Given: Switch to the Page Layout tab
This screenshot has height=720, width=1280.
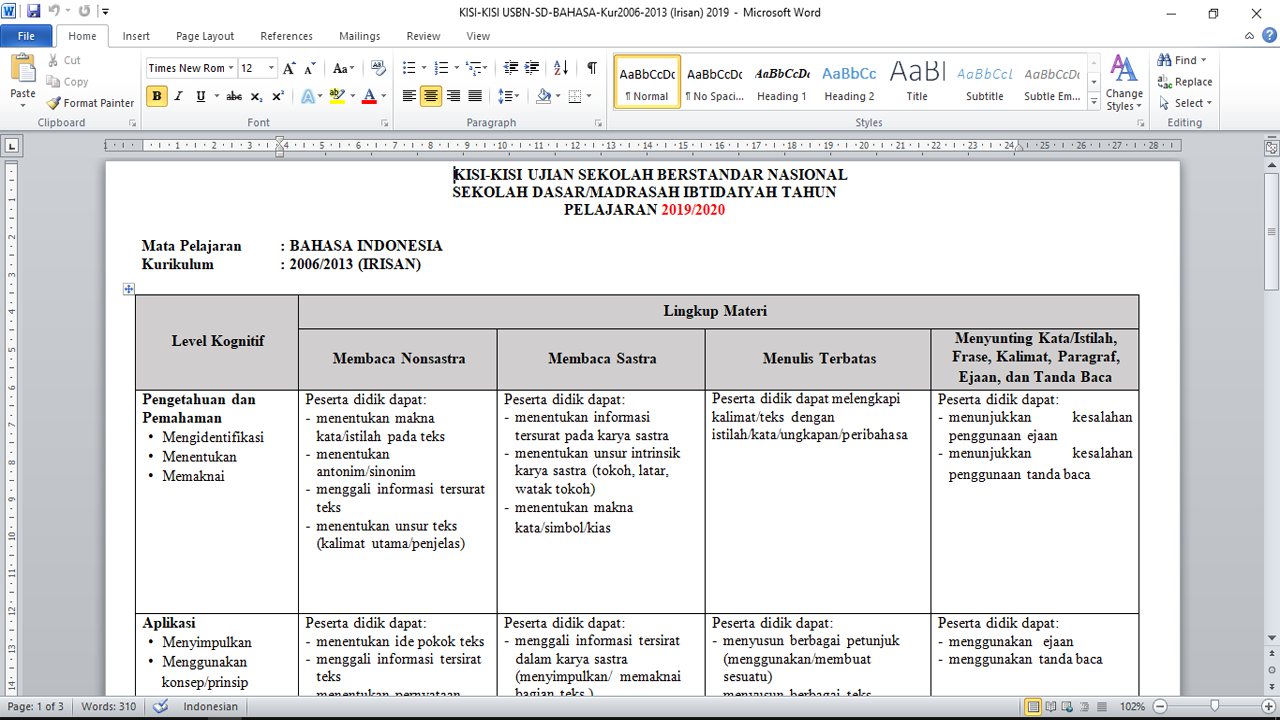Looking at the screenshot, I should tap(205, 36).
